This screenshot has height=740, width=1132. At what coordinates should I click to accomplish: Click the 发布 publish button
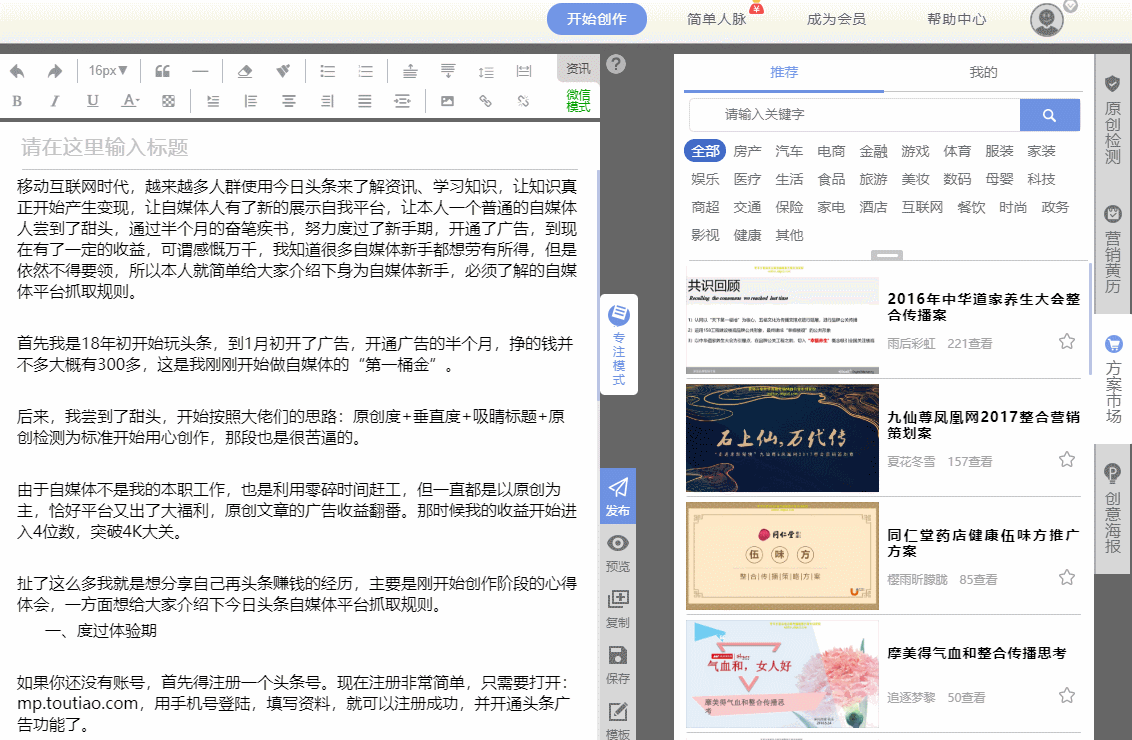[x=618, y=496]
